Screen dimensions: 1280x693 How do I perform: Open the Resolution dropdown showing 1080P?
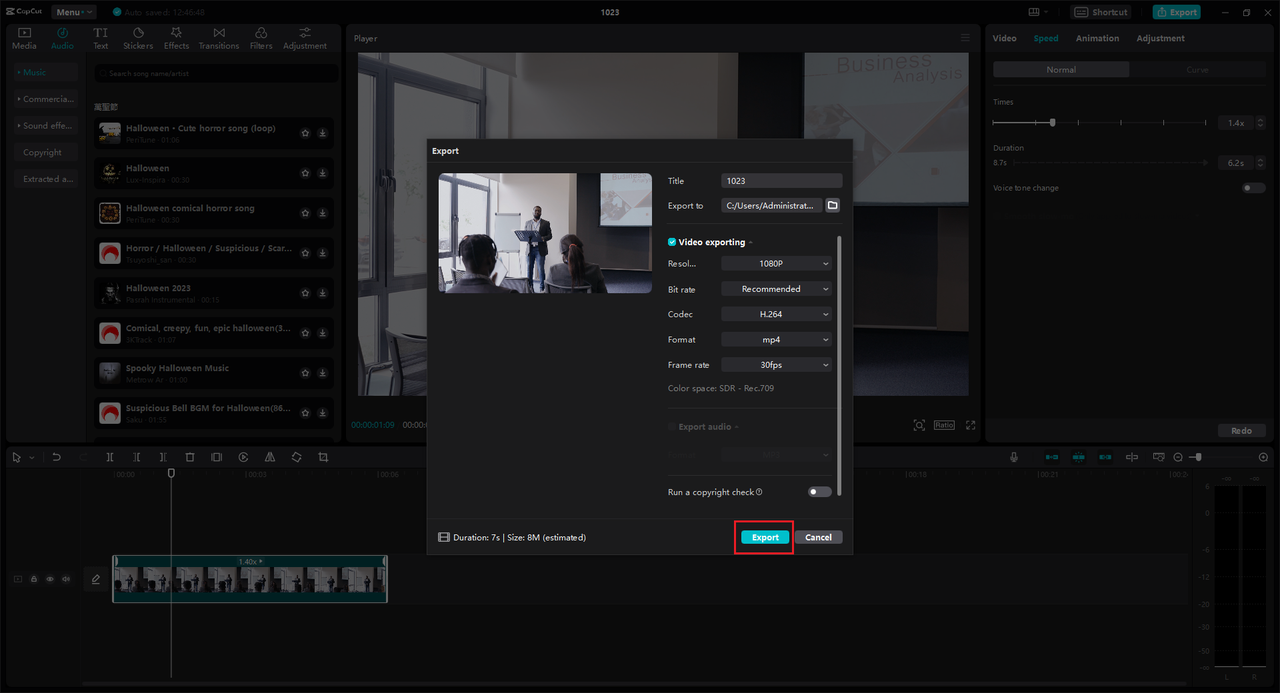coord(776,264)
